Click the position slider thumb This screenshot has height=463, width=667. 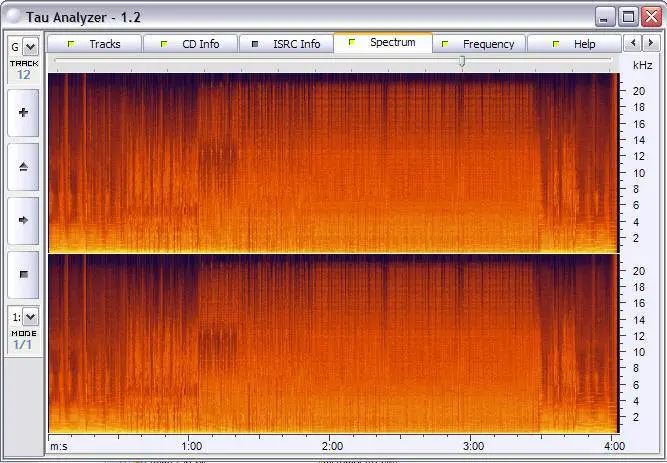pyautogui.click(x=462, y=62)
